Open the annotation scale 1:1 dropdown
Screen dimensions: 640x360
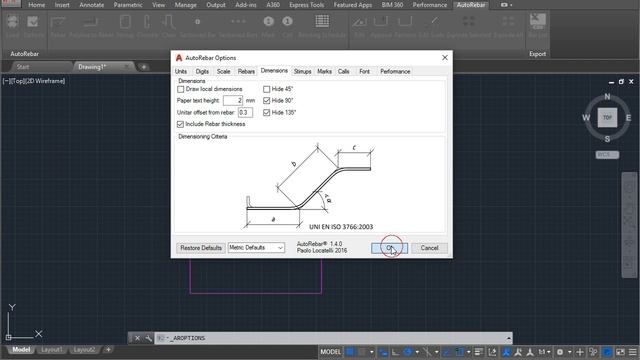[x=544, y=352]
